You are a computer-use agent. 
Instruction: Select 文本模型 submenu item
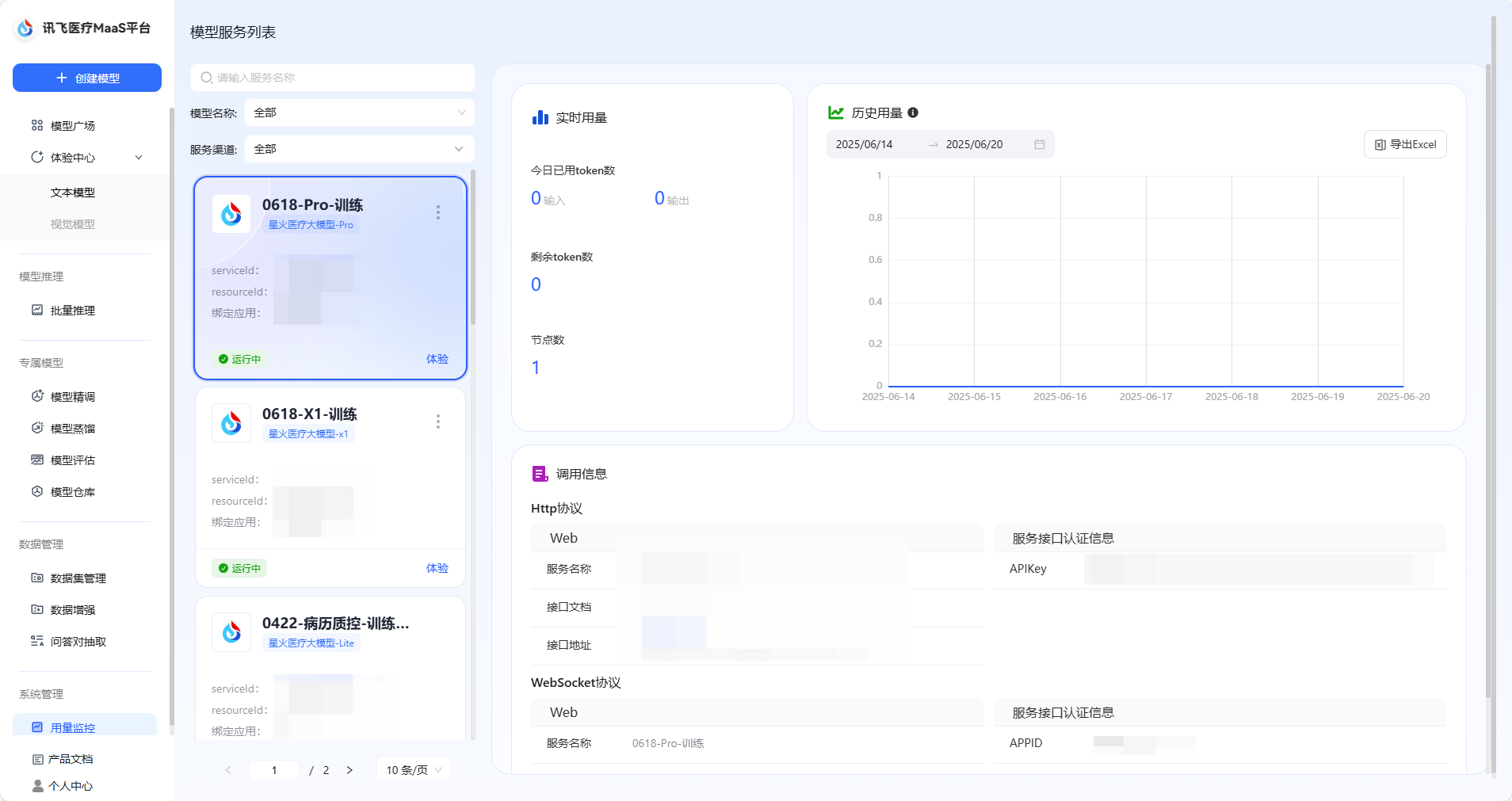tap(72, 193)
